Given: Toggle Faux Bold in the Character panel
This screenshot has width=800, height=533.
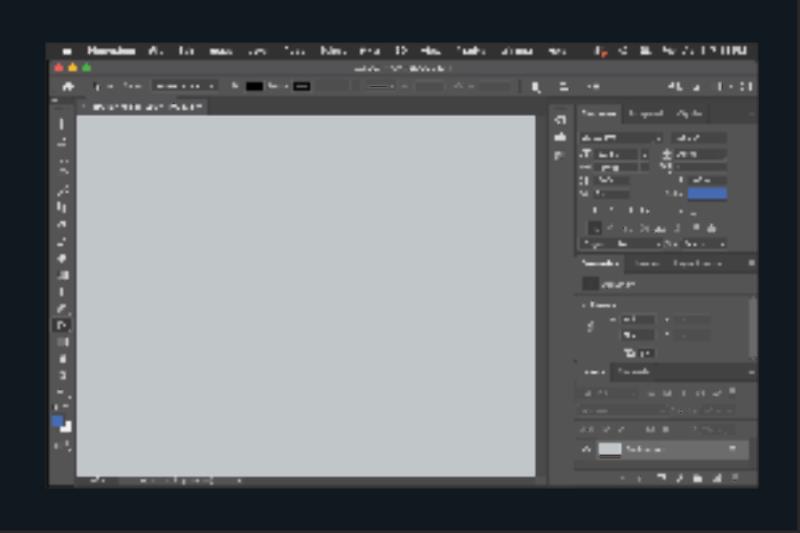Looking at the screenshot, I should coord(594,210).
